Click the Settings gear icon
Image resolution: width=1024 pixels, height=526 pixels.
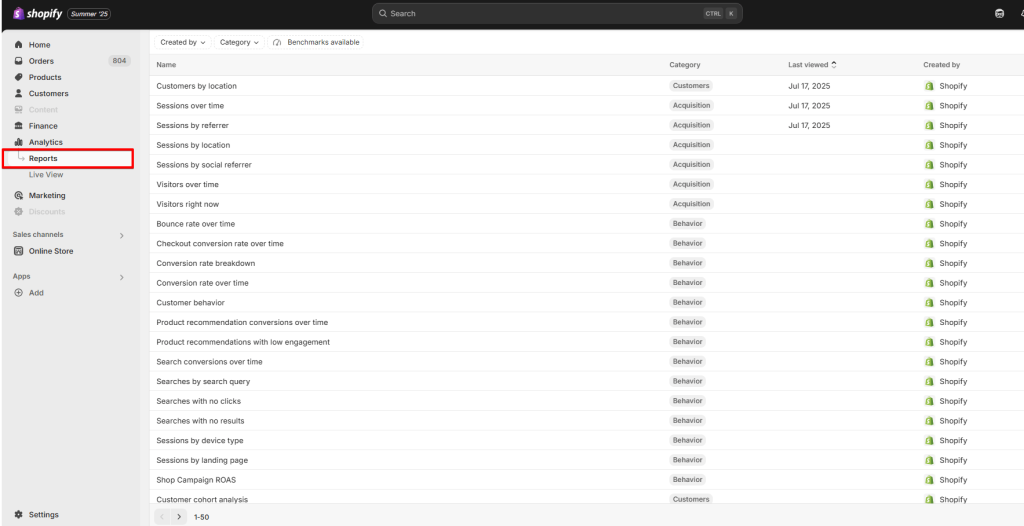pos(18,514)
